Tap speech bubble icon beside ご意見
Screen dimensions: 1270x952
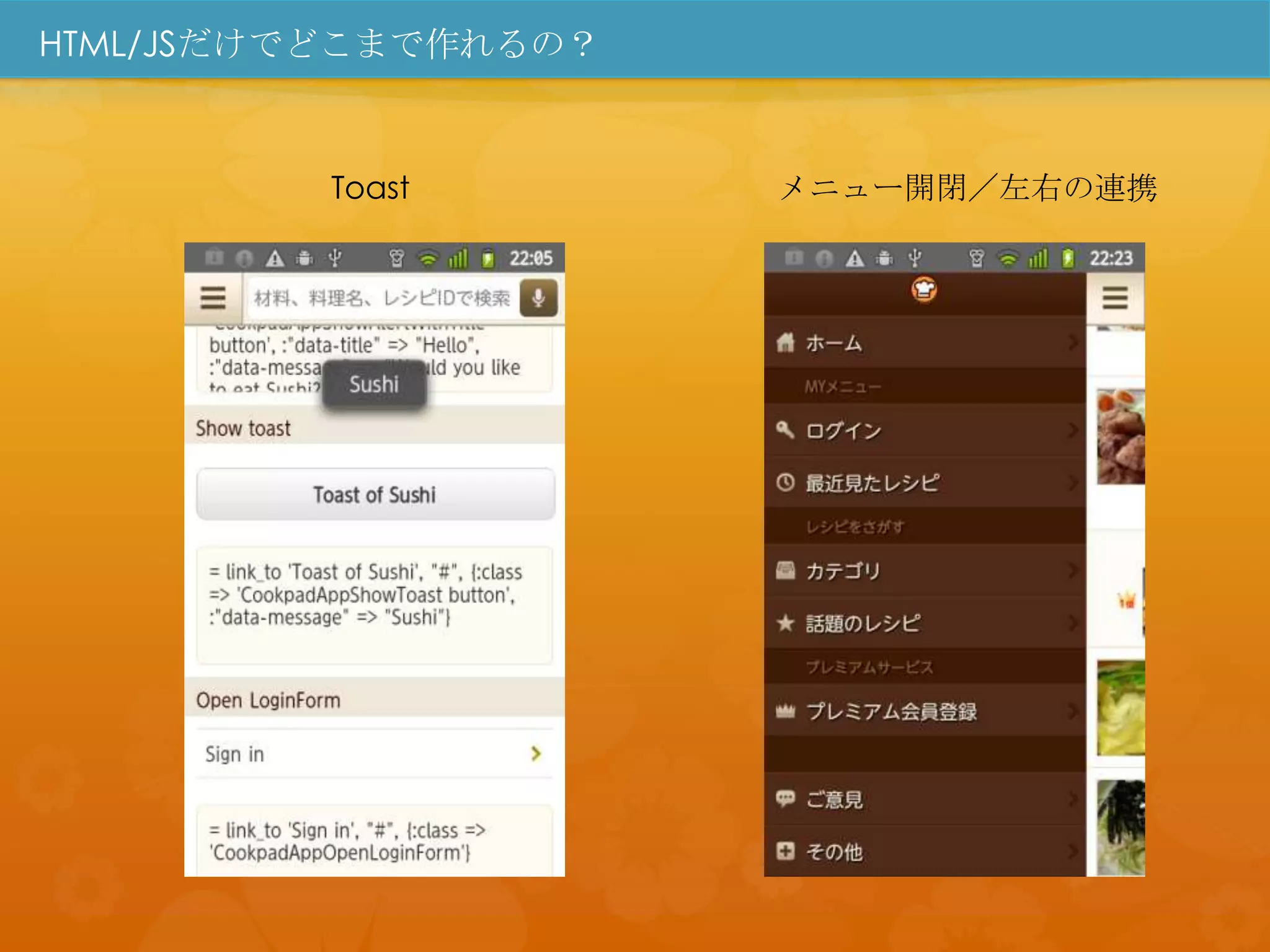pyautogui.click(x=786, y=798)
